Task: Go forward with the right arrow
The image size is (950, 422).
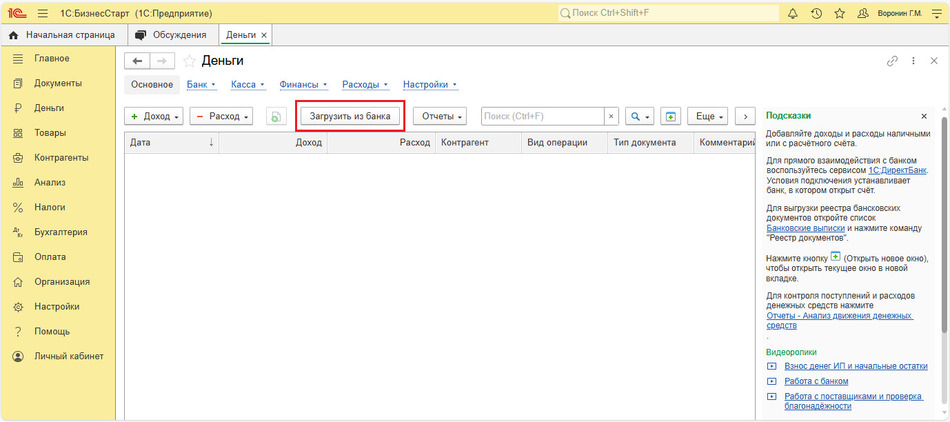Action: click(x=162, y=61)
